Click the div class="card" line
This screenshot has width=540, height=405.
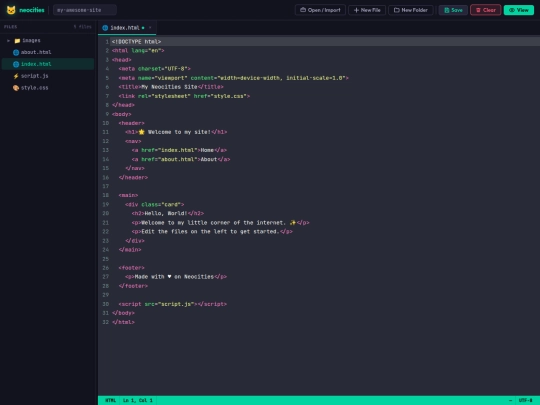(154, 205)
